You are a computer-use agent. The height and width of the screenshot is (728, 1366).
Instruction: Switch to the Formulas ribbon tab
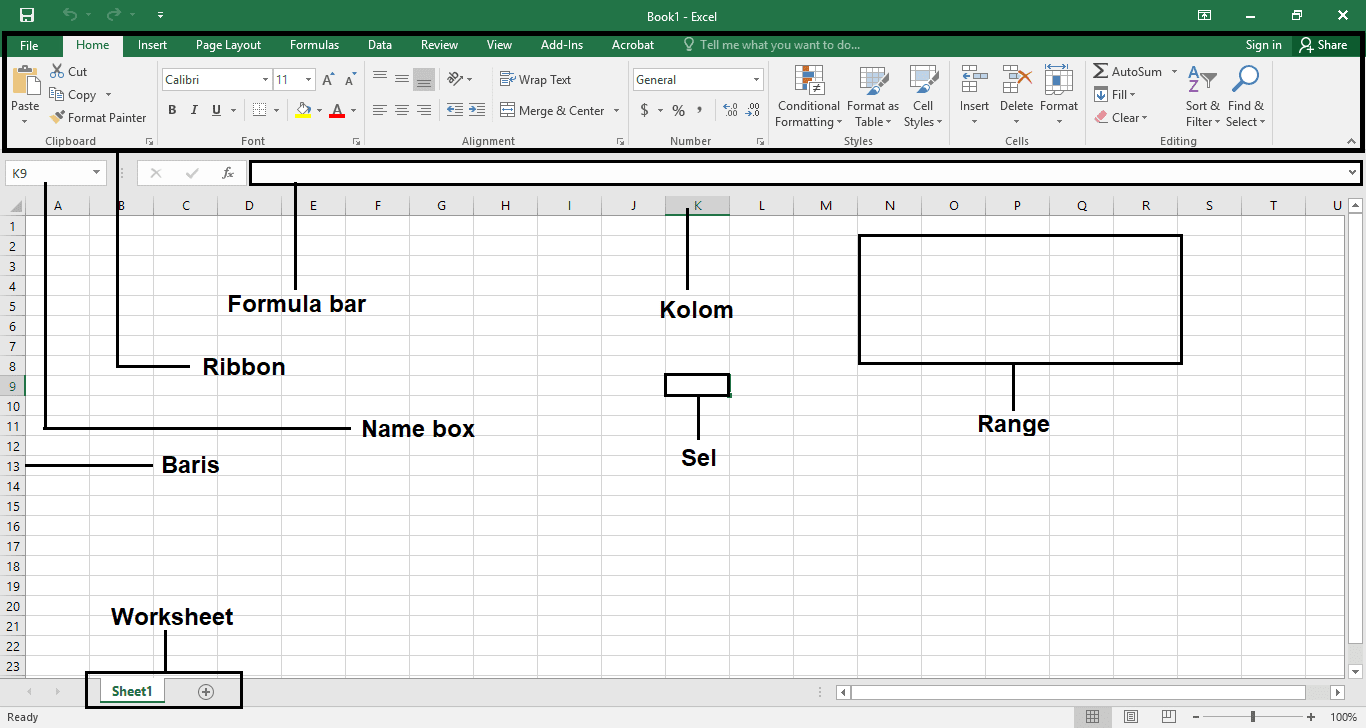pyautogui.click(x=314, y=44)
